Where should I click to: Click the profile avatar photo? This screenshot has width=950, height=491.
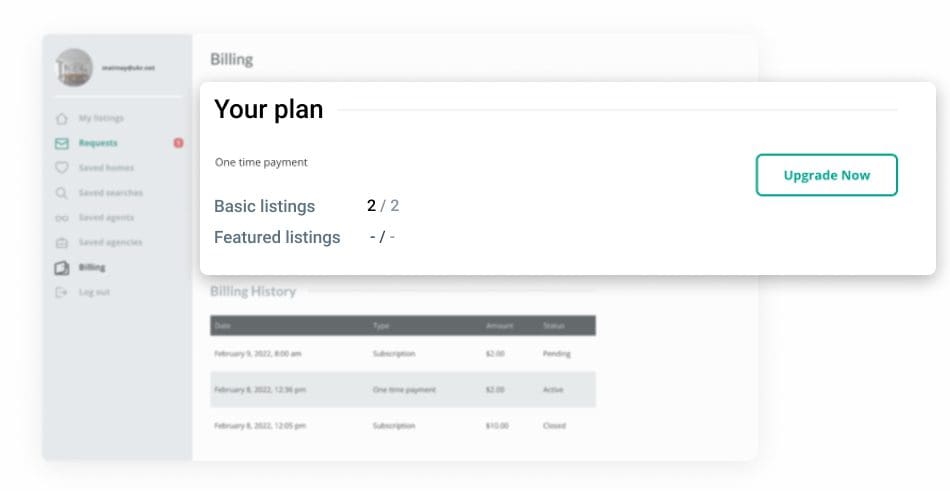[x=74, y=67]
